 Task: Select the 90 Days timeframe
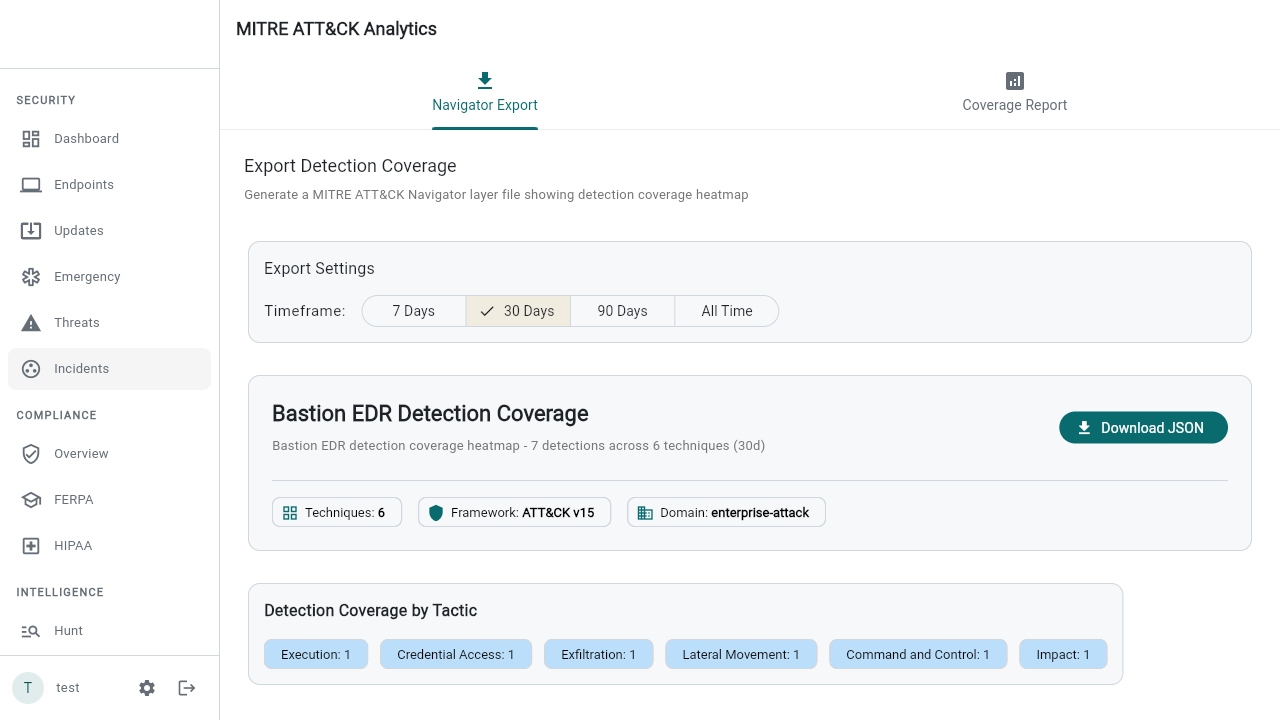(x=622, y=311)
